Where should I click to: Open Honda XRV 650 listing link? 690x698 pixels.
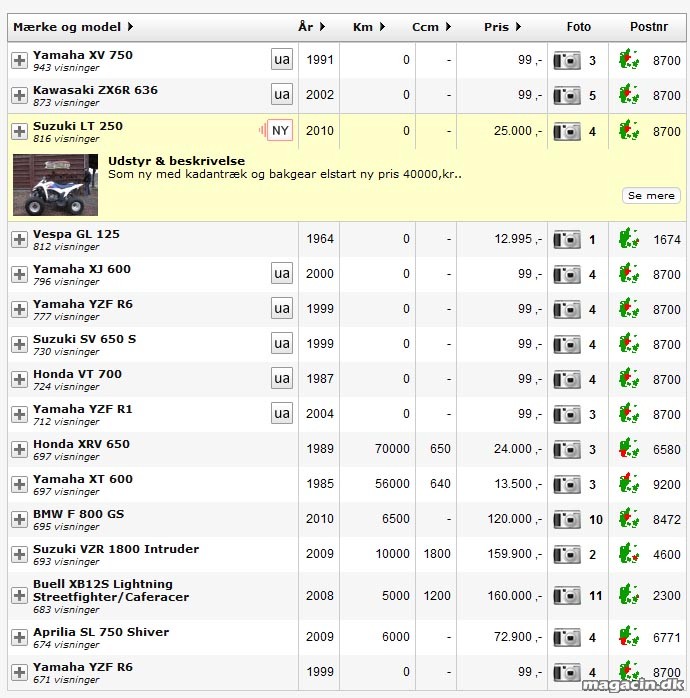(x=81, y=444)
